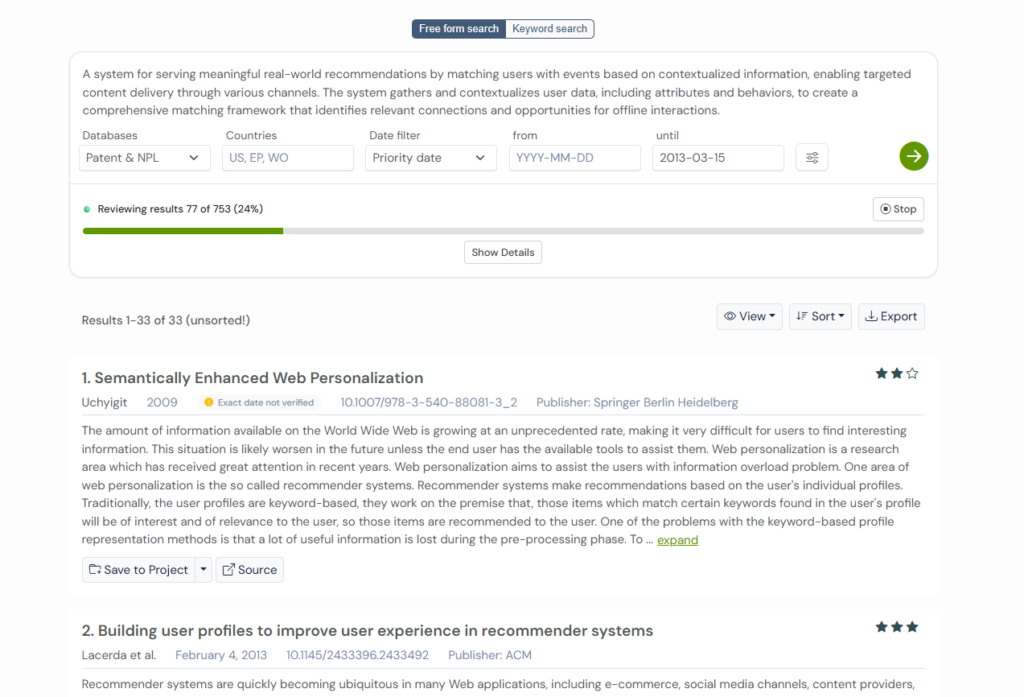Click Show Details under the progress bar
This screenshot has width=1024, height=697.
click(x=503, y=252)
